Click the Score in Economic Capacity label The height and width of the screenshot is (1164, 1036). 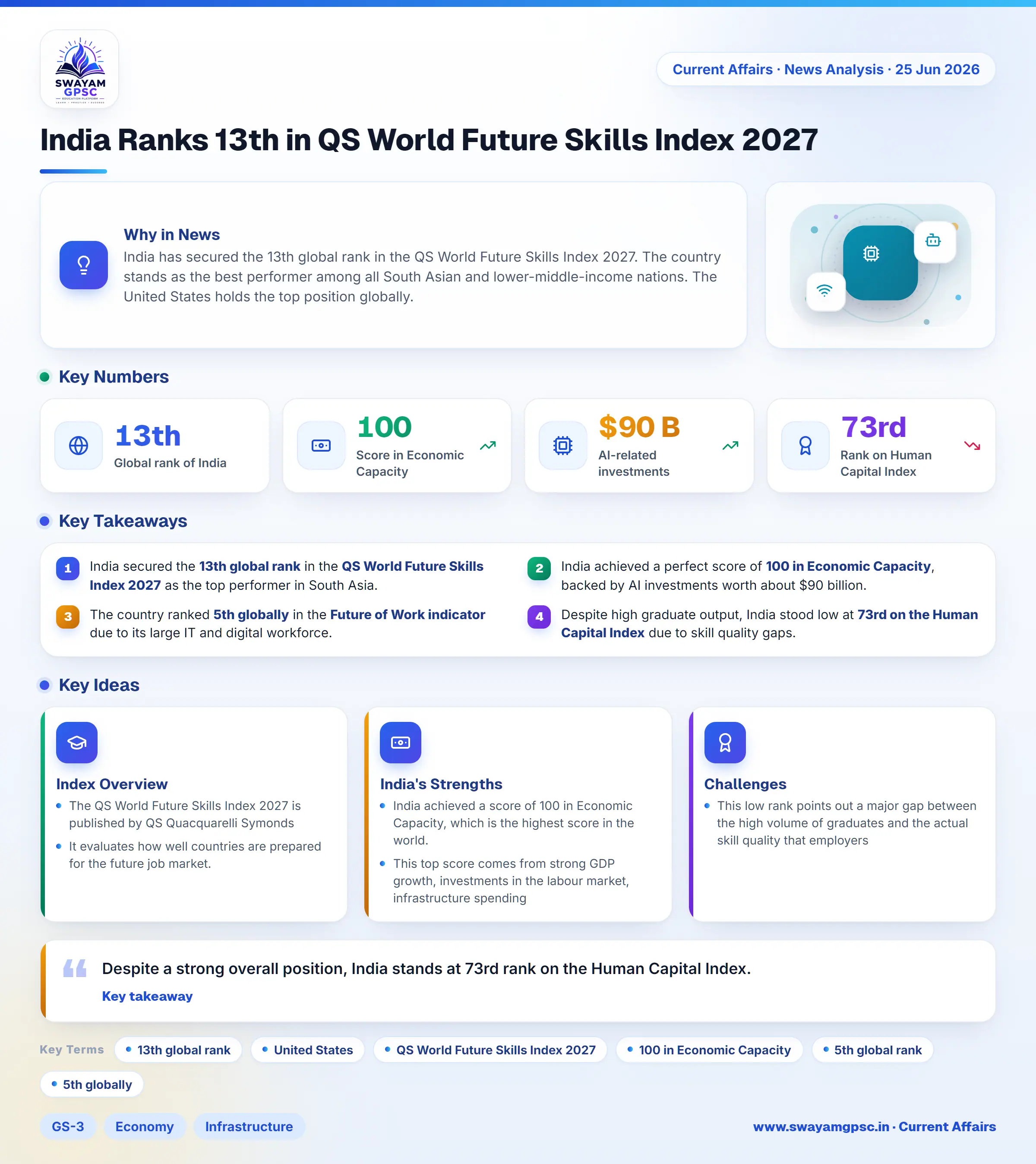click(410, 463)
